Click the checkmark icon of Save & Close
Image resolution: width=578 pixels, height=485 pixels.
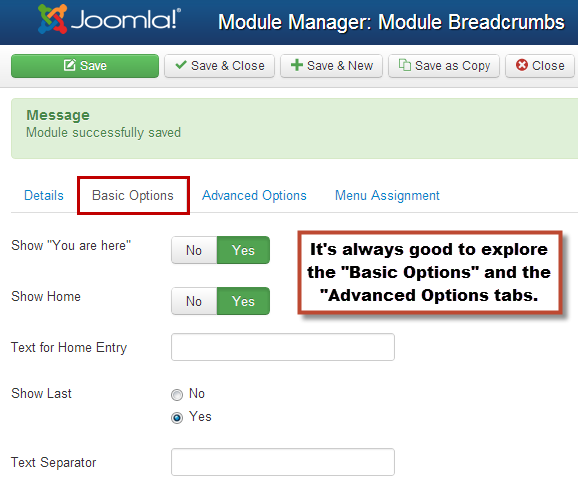click(x=181, y=65)
